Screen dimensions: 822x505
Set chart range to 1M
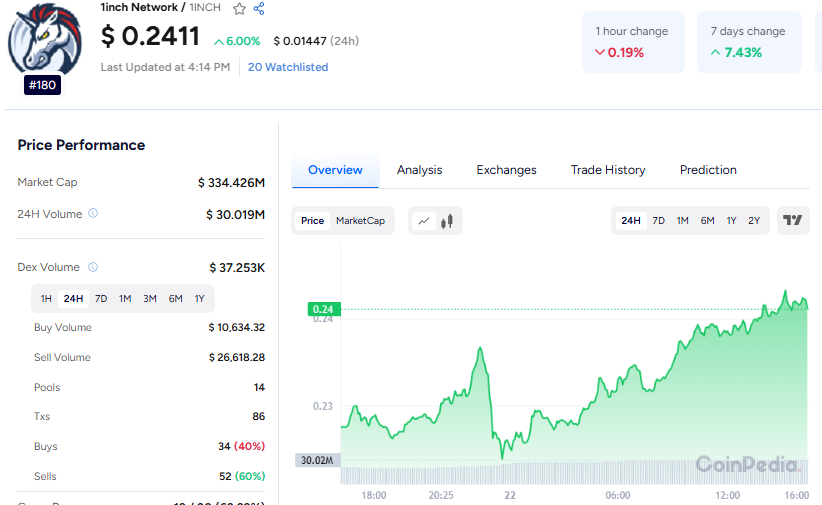pyautogui.click(x=683, y=221)
